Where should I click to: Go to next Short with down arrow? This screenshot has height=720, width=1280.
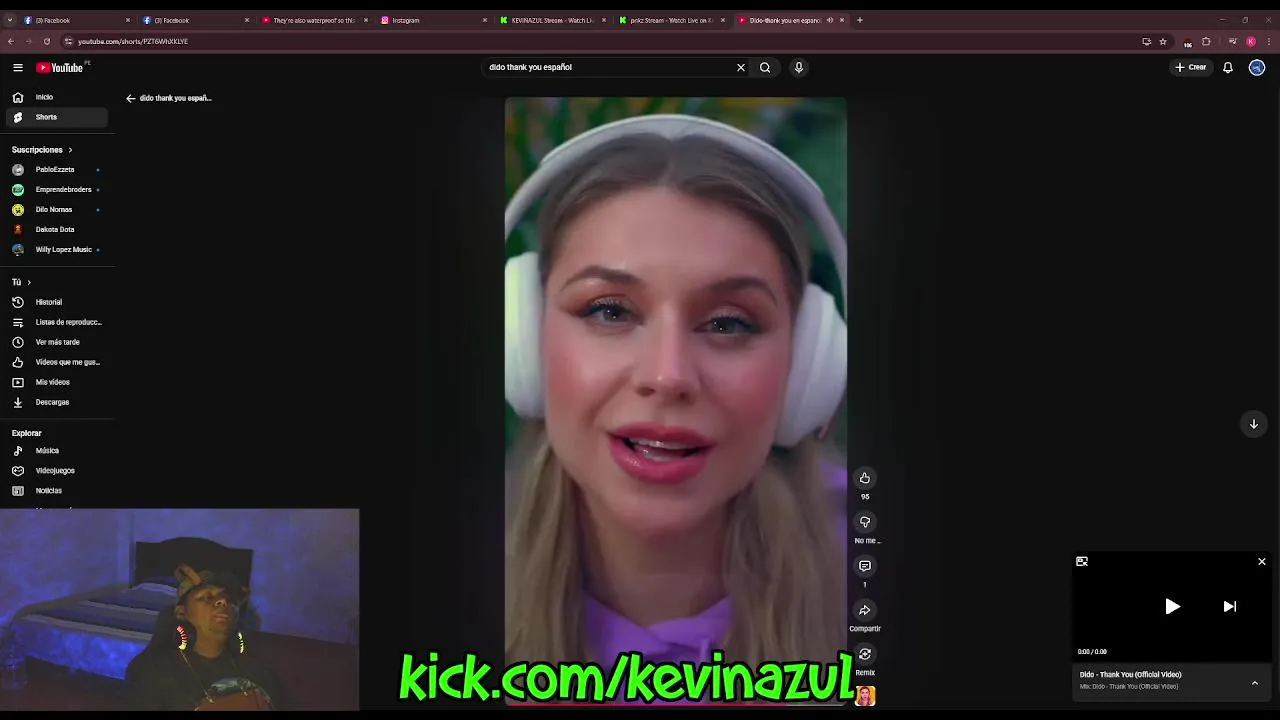[1253, 424]
